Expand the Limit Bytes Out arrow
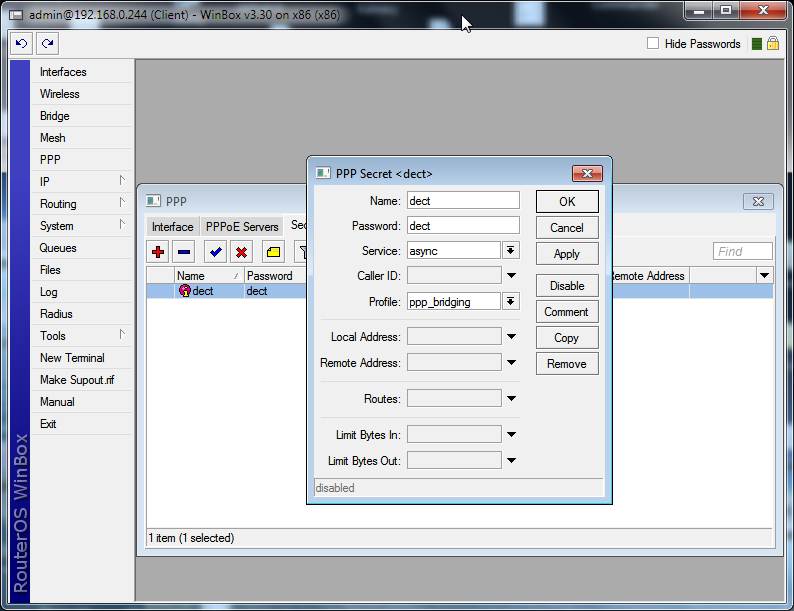Viewport: 794px width, 611px height. 511,461
